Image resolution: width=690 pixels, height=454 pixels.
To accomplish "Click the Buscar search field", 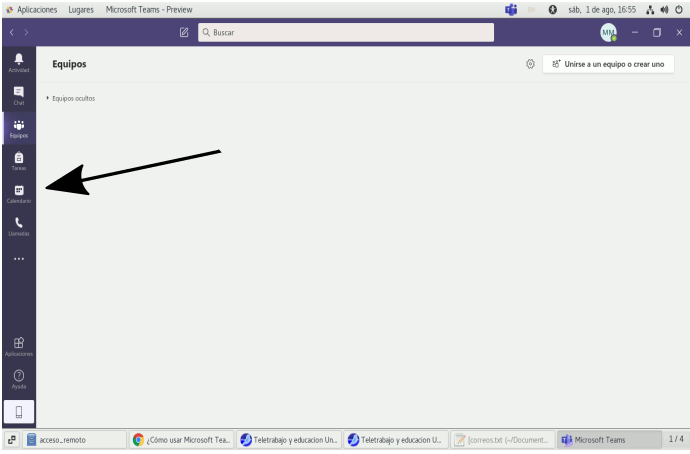I will [x=346, y=33].
